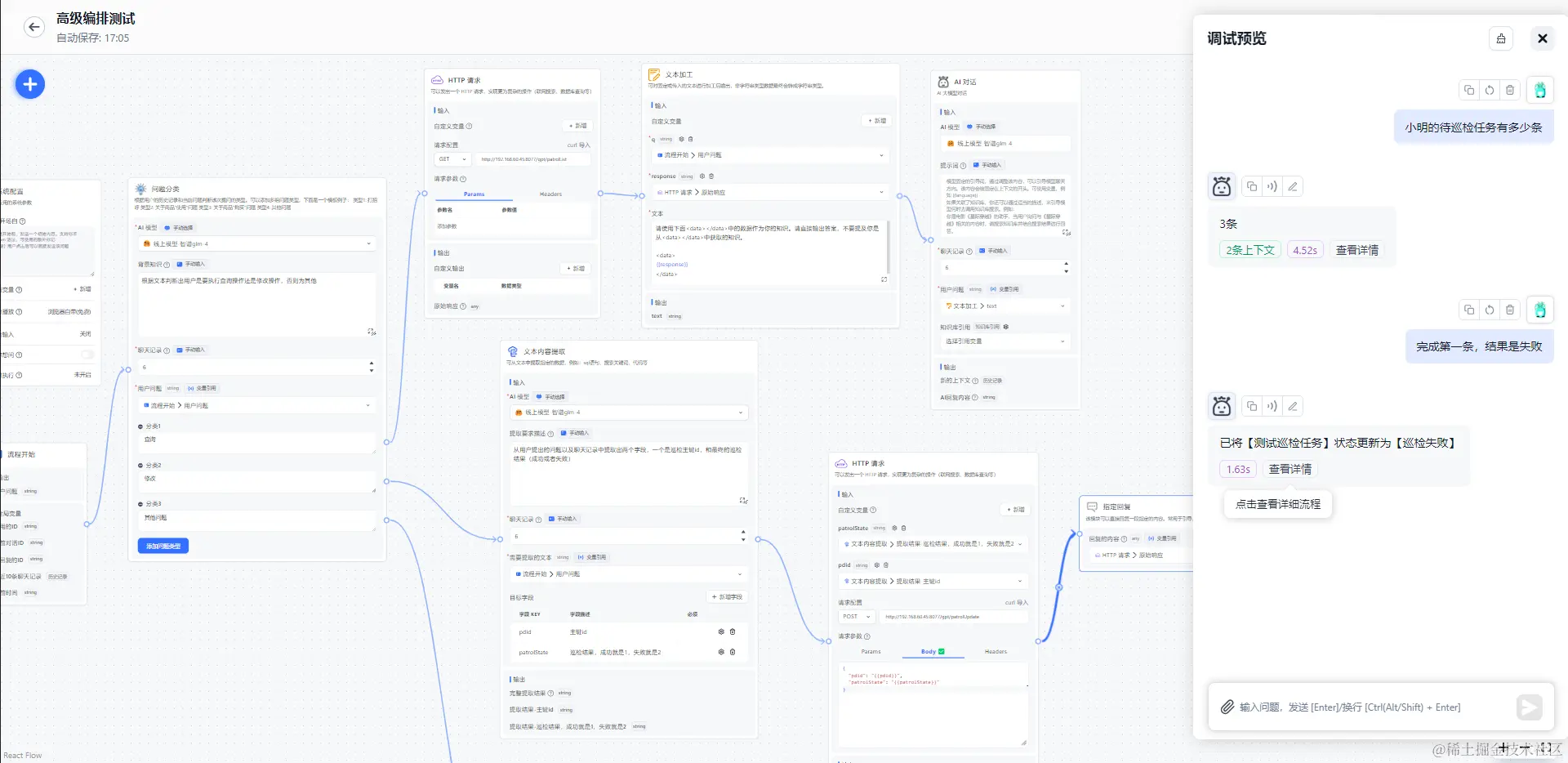Click the attachment paperclip in the chat input
This screenshot has height=763, width=1568.
coord(1227,707)
